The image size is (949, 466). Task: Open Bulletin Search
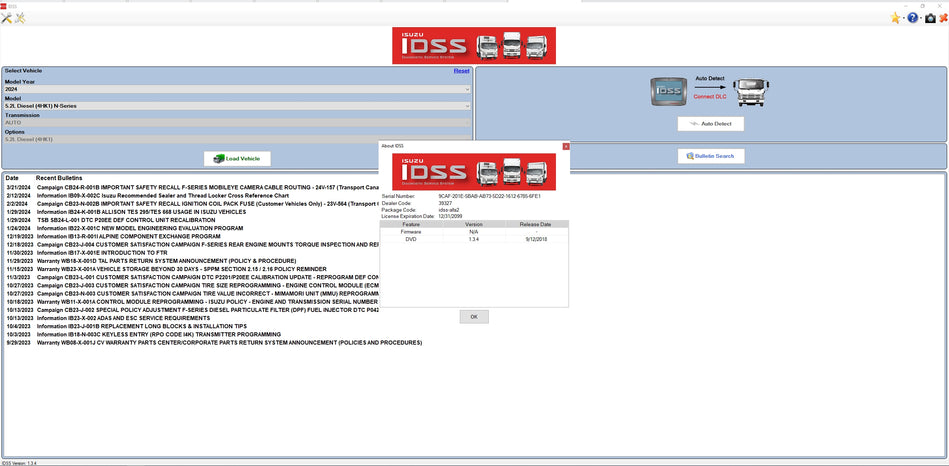tap(711, 156)
